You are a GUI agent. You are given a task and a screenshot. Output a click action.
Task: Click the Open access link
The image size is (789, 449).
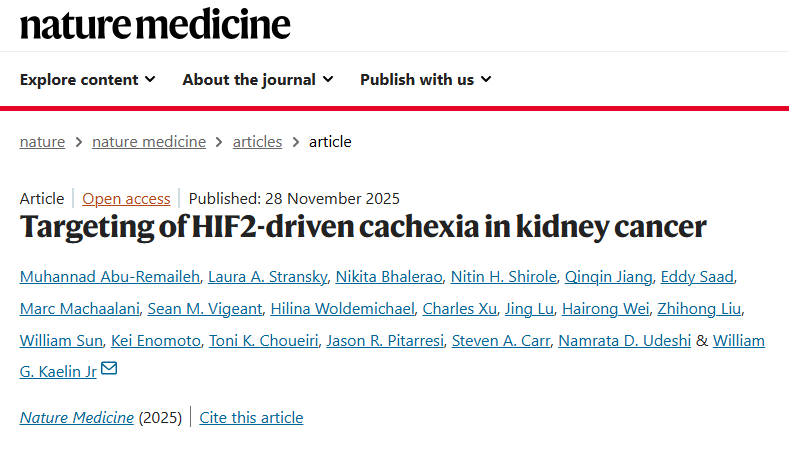tap(126, 198)
